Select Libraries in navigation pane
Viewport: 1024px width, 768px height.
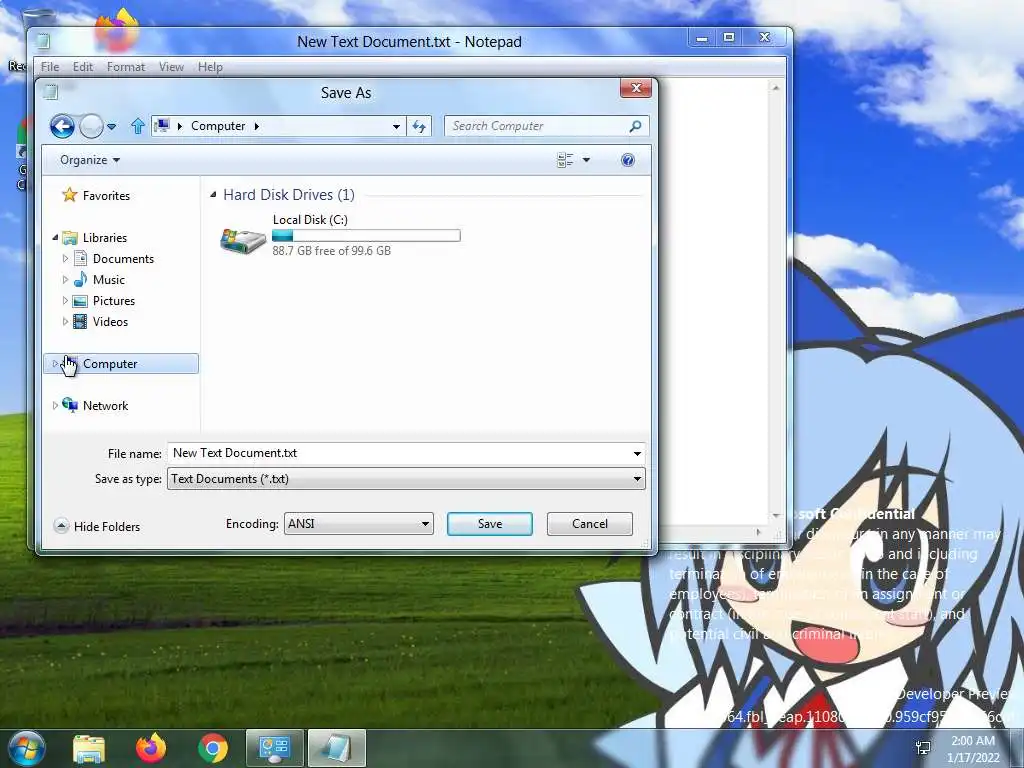tap(104, 238)
